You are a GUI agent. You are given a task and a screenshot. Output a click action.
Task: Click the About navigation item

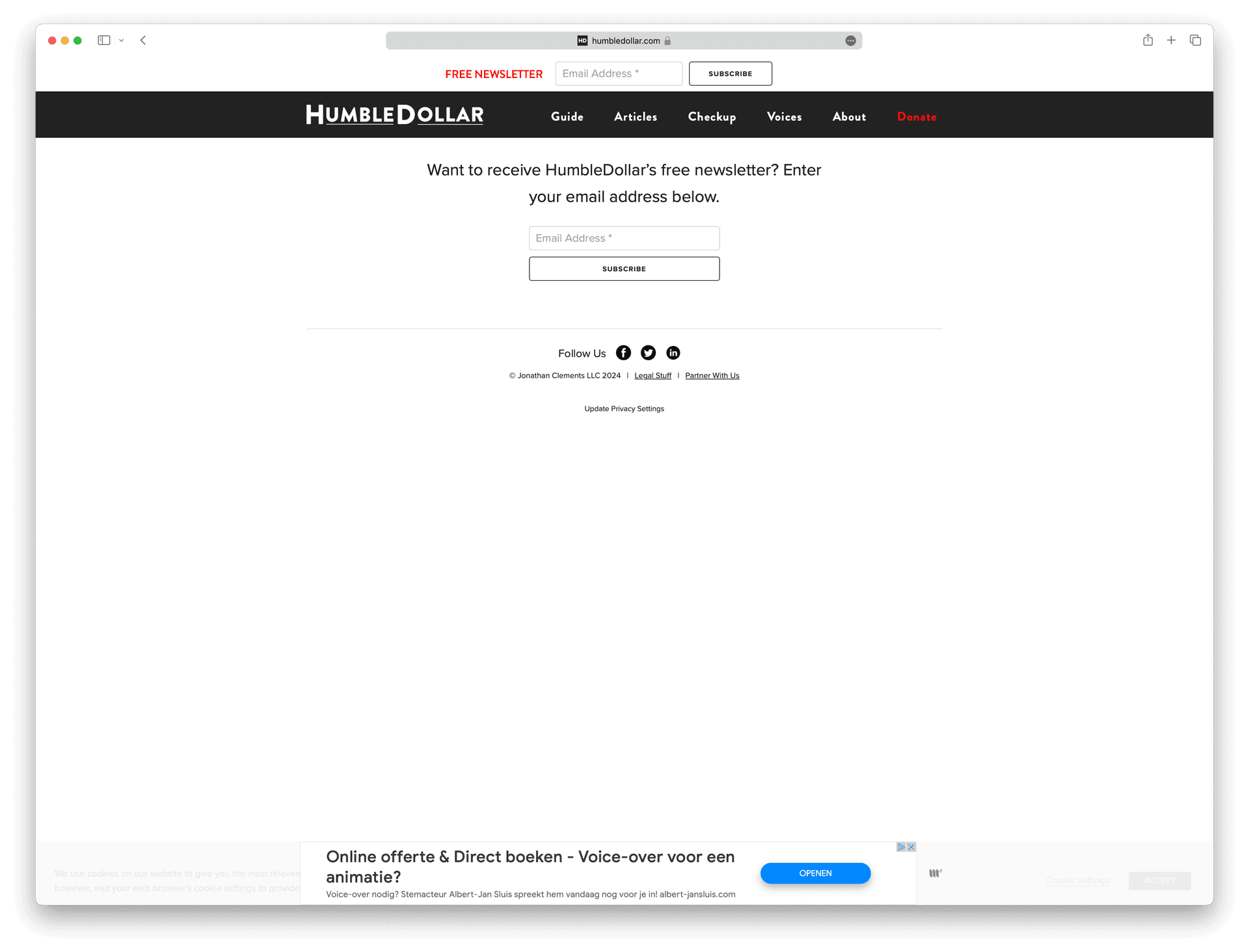click(x=849, y=116)
